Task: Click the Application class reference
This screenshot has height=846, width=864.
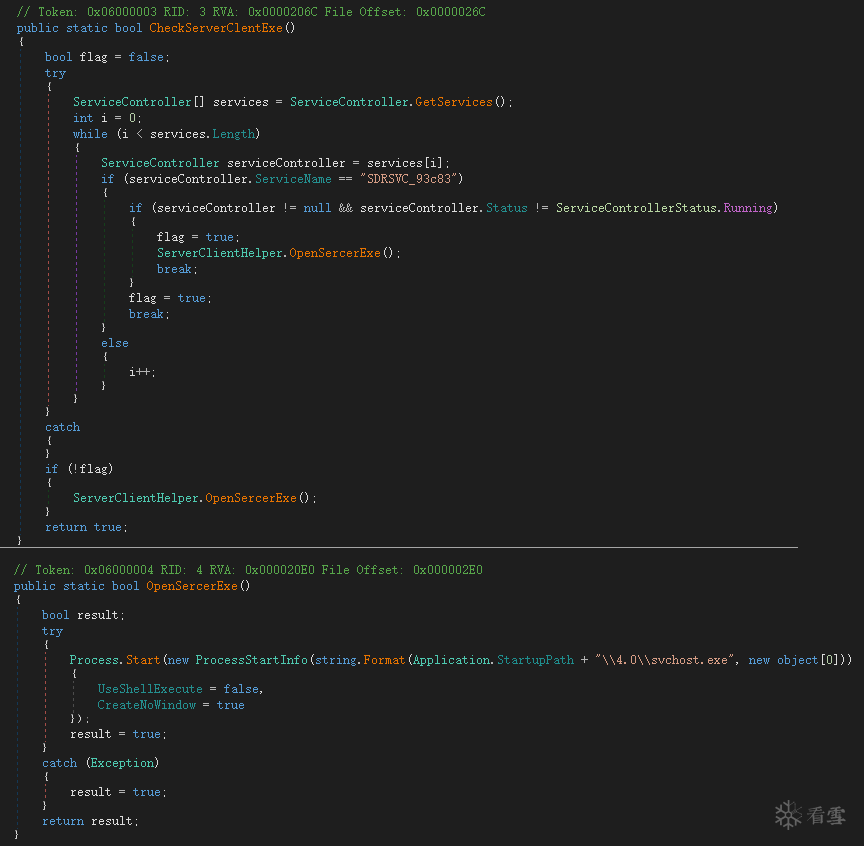Action: (x=451, y=660)
